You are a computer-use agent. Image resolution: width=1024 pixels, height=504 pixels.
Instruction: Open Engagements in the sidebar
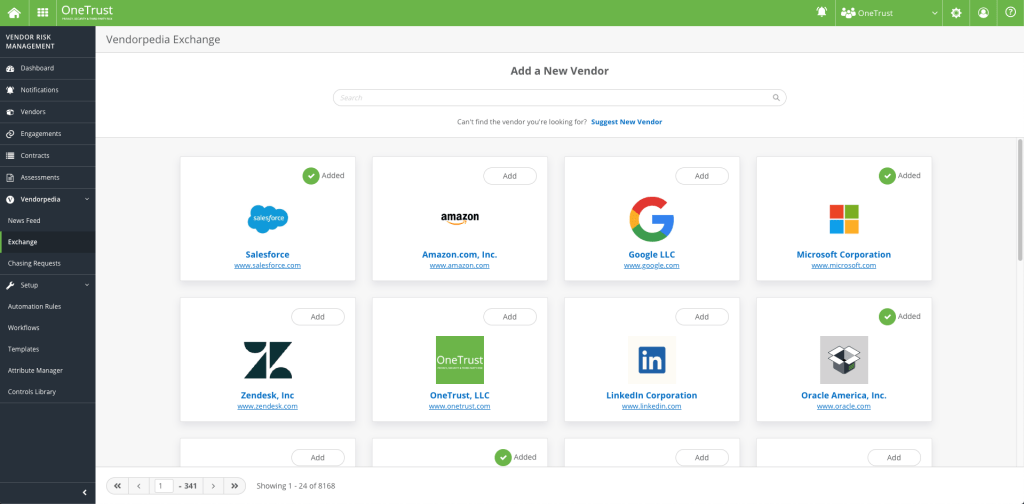48,134
